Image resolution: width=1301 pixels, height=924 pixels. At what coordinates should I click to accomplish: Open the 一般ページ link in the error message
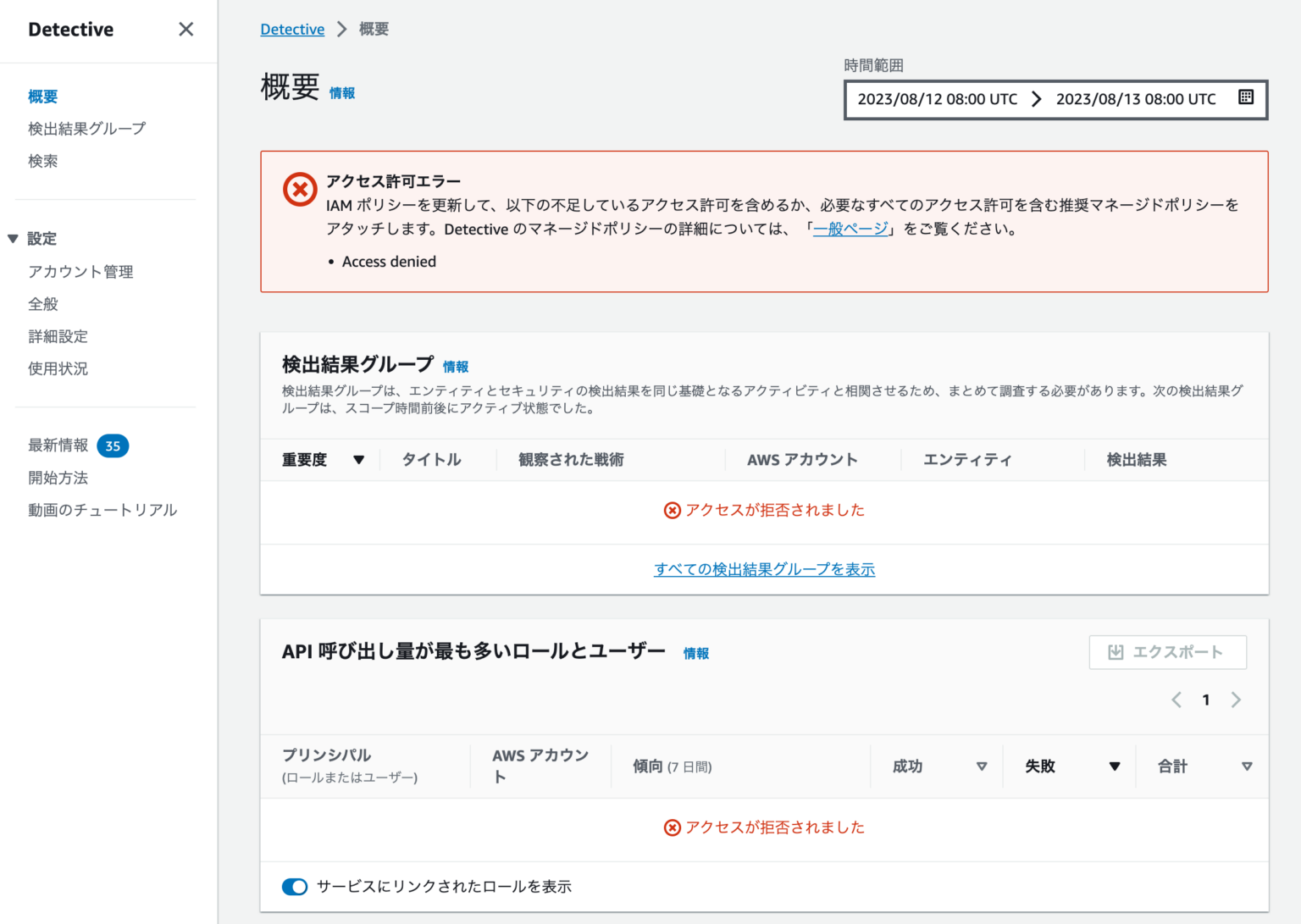tap(850, 229)
